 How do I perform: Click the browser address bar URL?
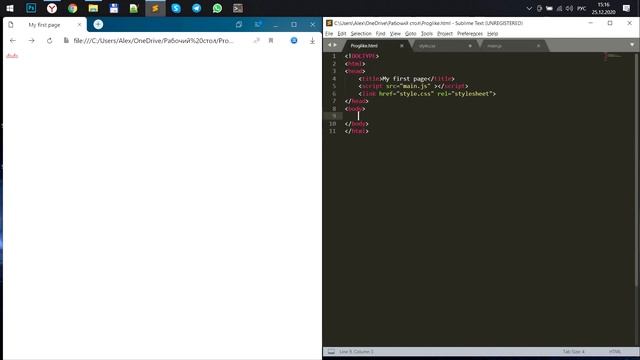point(153,41)
